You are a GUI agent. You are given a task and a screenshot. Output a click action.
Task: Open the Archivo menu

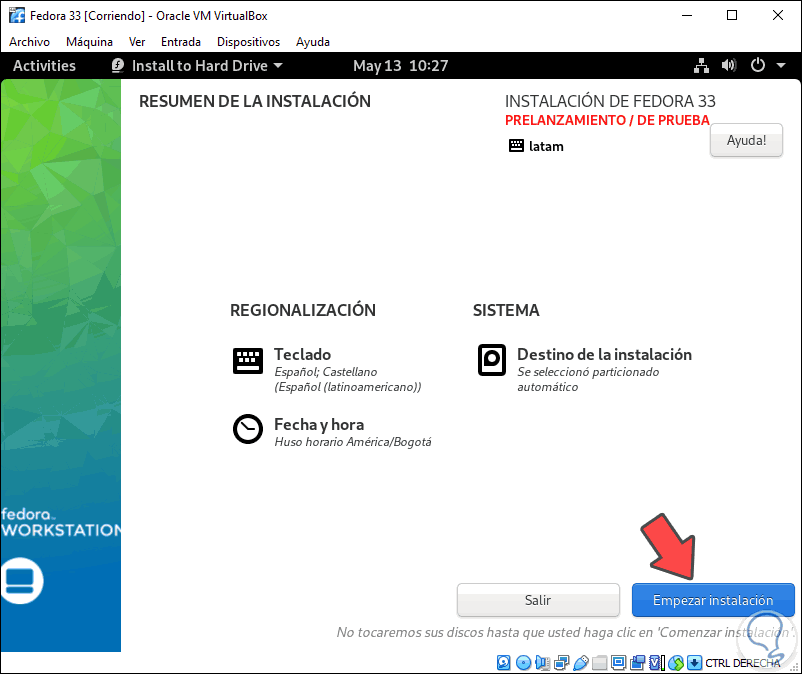[29, 42]
